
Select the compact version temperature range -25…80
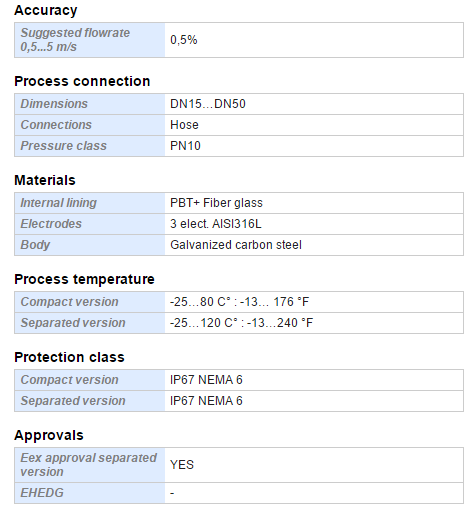tap(239, 302)
